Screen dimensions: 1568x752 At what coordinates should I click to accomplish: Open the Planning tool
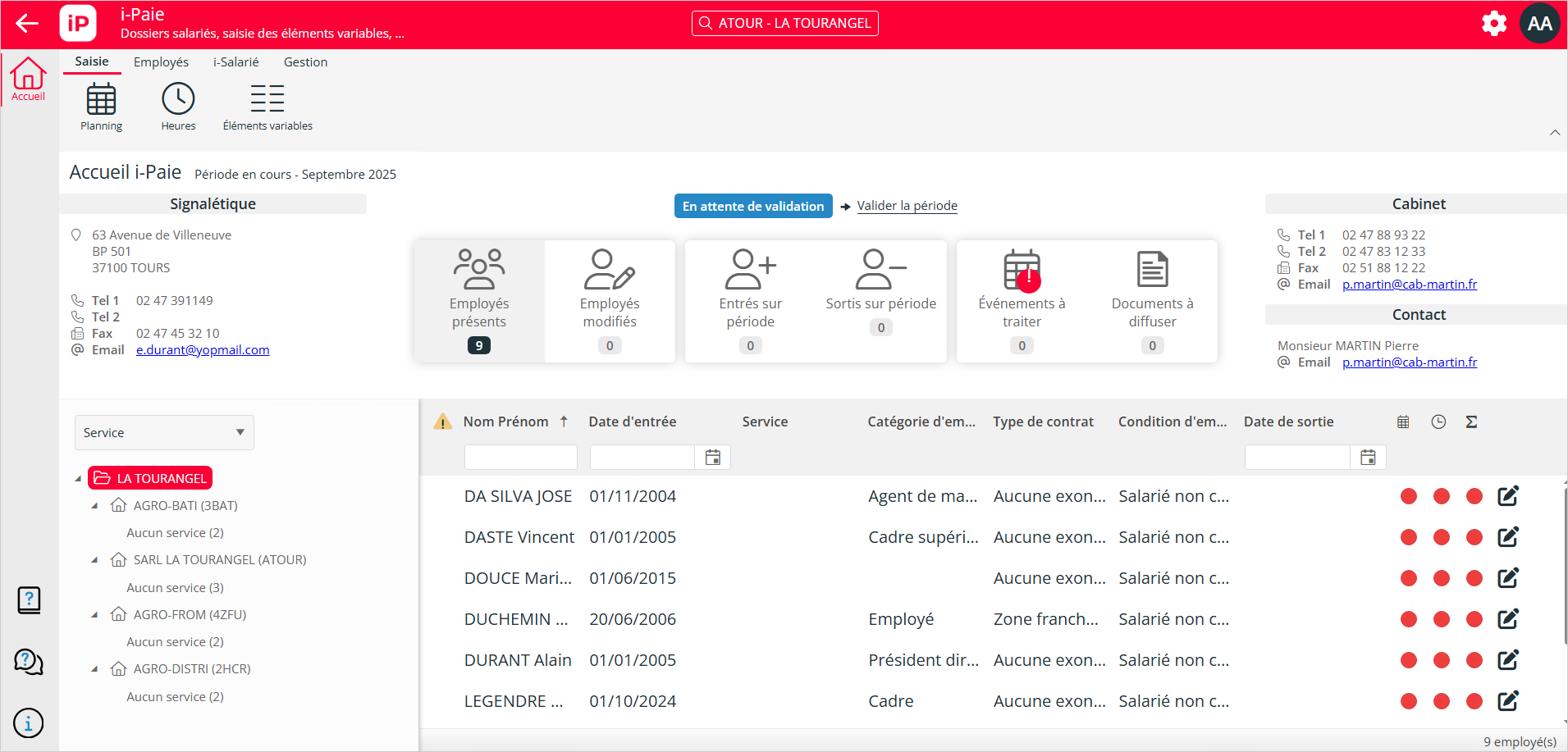(101, 107)
